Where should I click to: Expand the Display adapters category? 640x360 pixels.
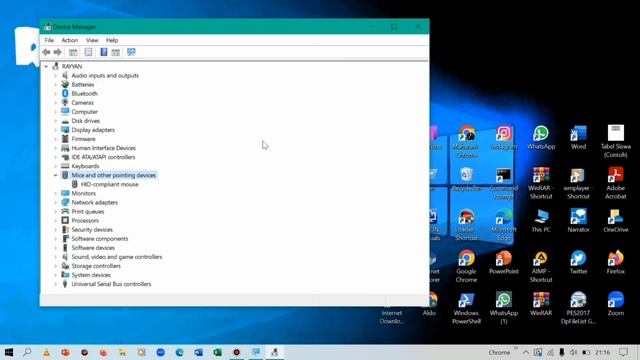point(56,130)
